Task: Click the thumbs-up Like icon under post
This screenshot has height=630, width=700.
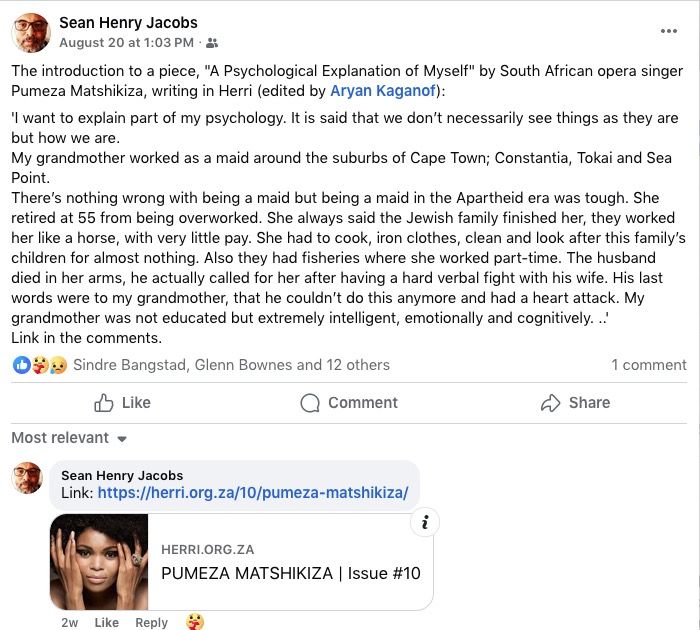Action: coord(104,403)
